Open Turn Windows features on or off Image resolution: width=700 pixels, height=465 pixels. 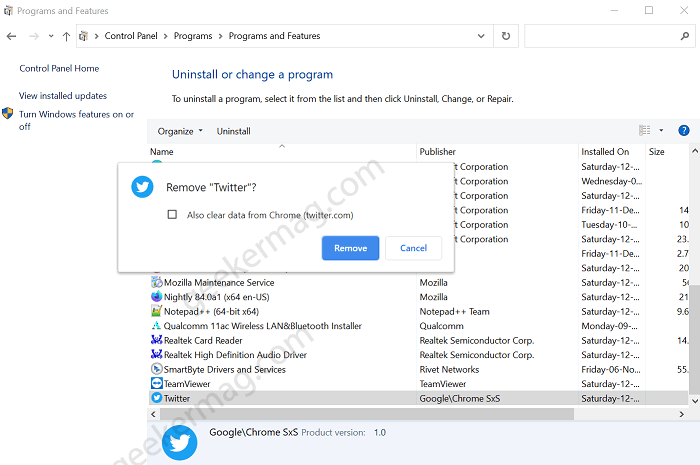click(76, 120)
